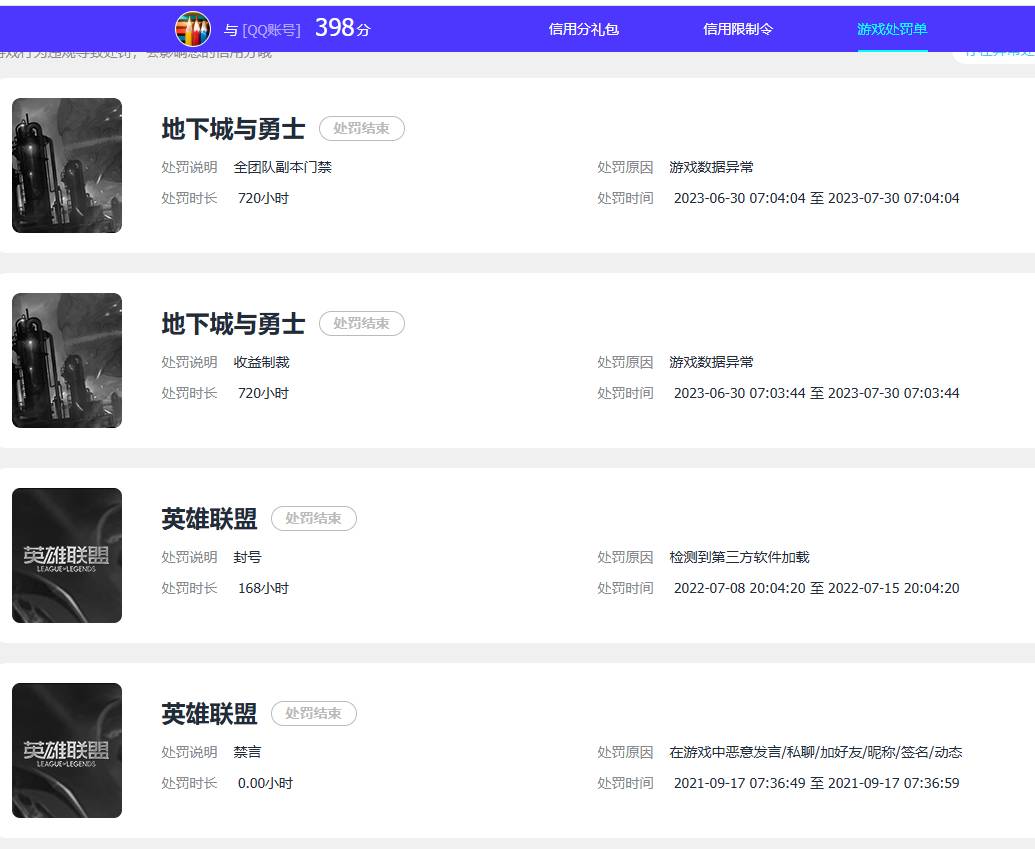Click the 英雄联盟 title of the 0.00小时 mute record

tap(209, 714)
